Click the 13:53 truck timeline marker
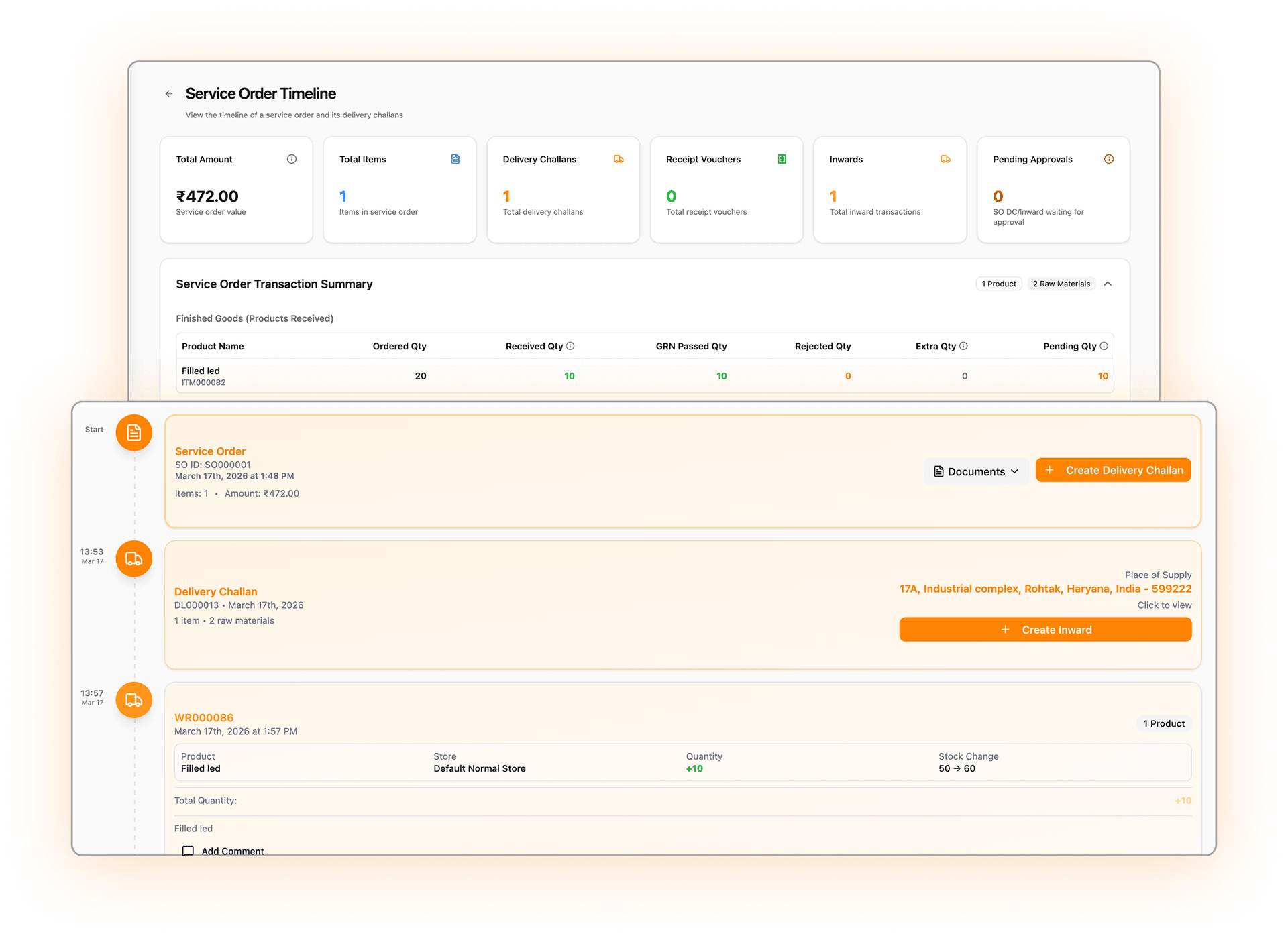The image size is (1288, 938). (x=134, y=559)
